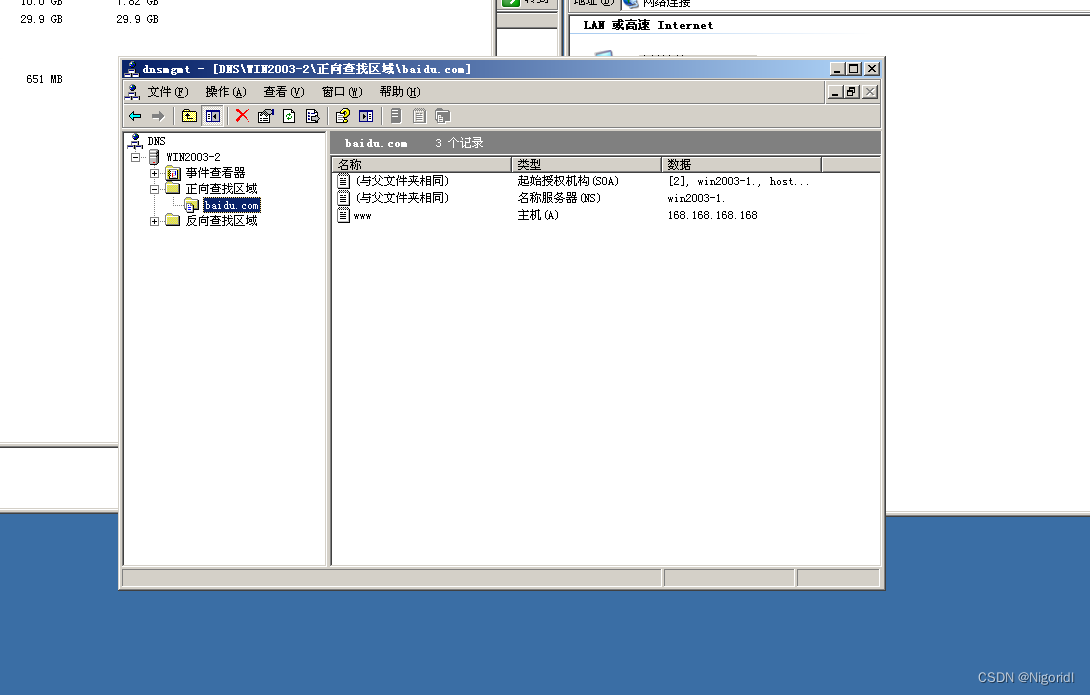Select the WIN2003-2 label in tree
Screen dimensions: 1090x695
[x=193, y=157]
